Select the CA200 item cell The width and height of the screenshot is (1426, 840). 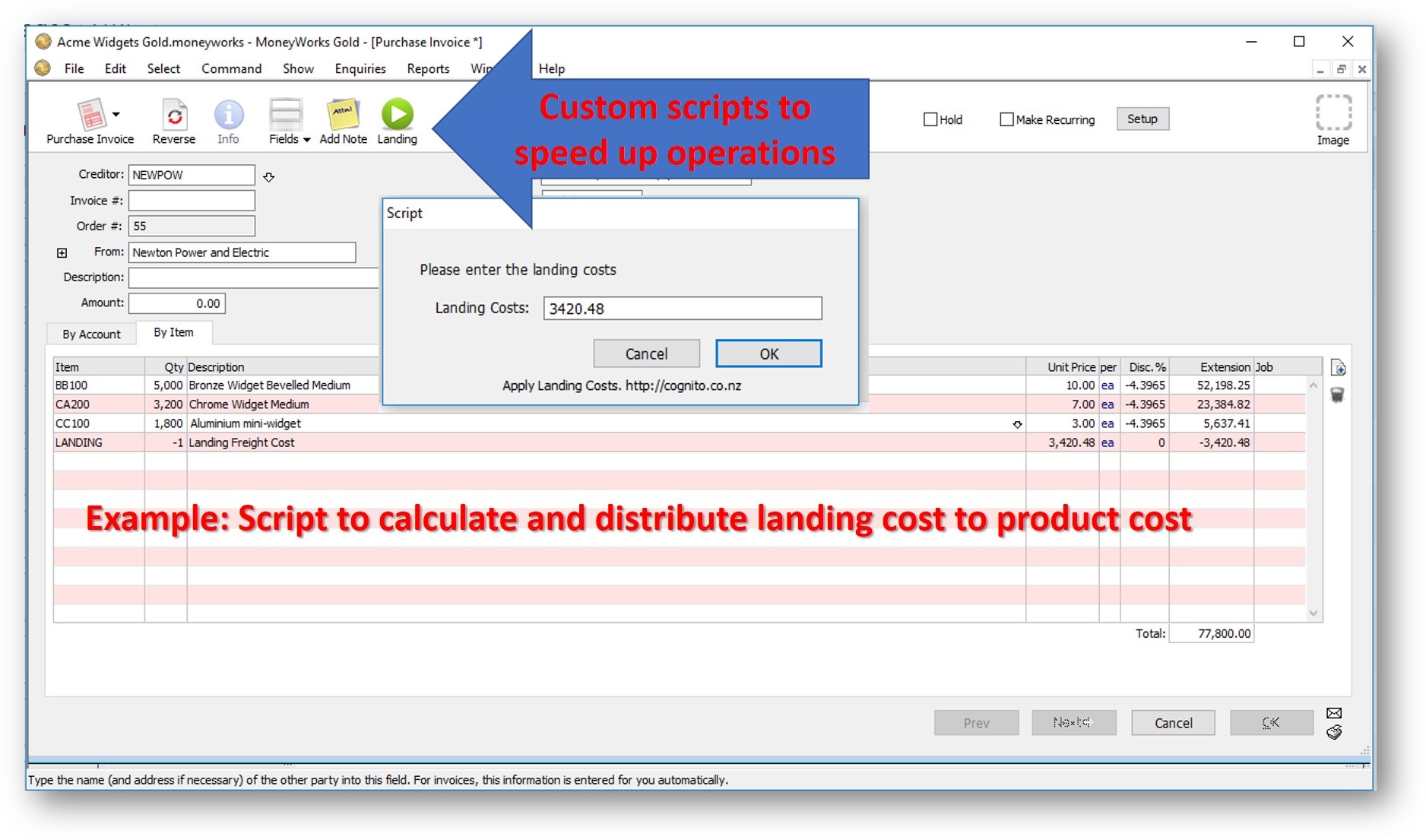[x=99, y=404]
